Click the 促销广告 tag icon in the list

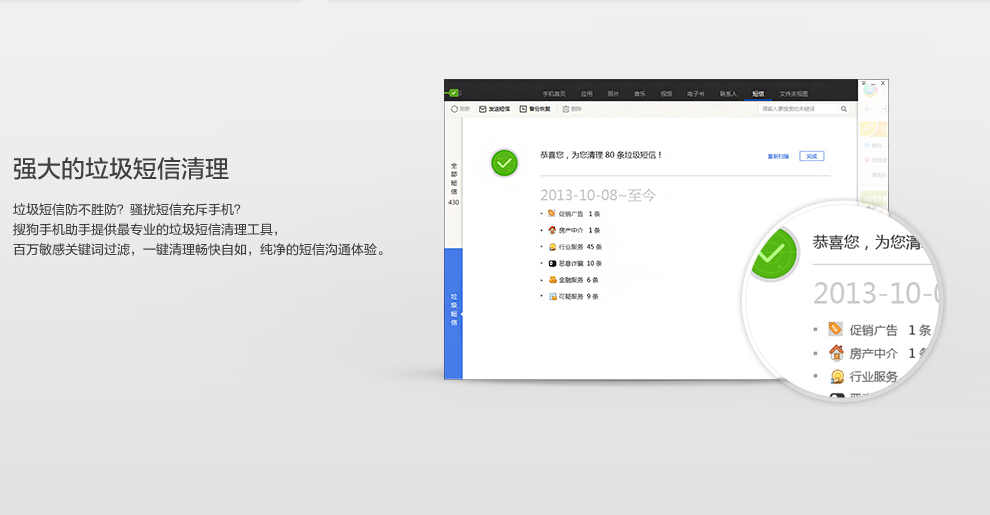551,214
